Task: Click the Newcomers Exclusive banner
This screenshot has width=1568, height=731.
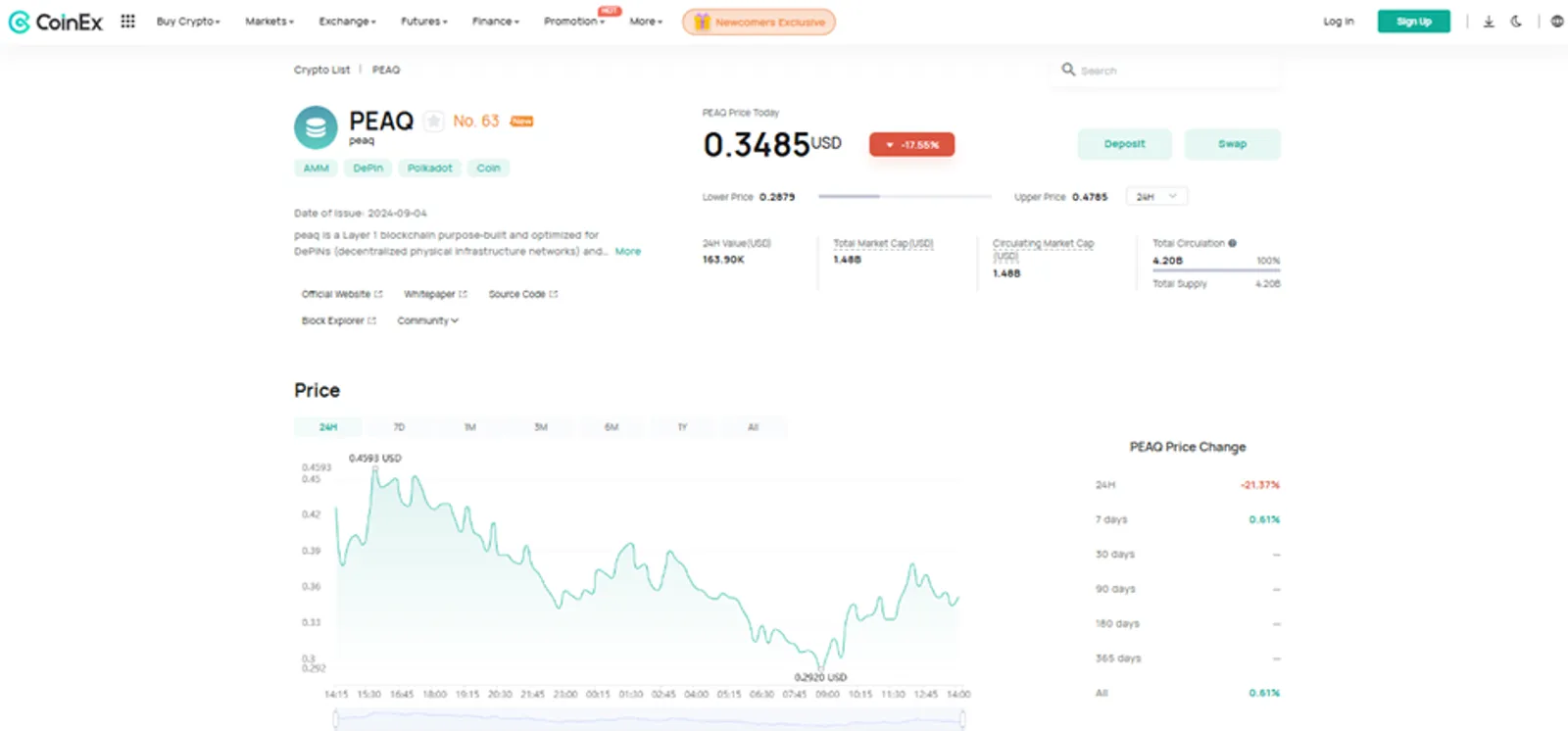Action: coord(759,22)
